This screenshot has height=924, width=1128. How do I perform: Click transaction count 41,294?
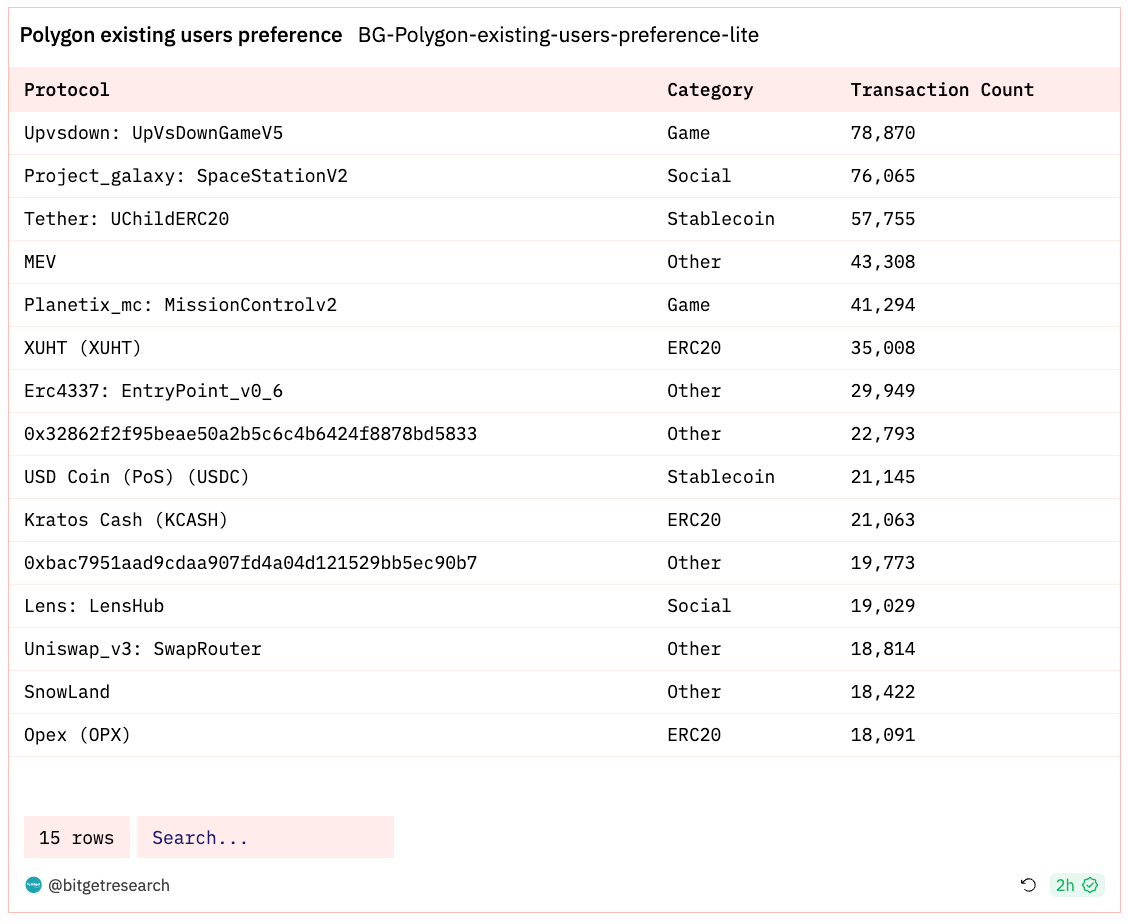tap(883, 305)
